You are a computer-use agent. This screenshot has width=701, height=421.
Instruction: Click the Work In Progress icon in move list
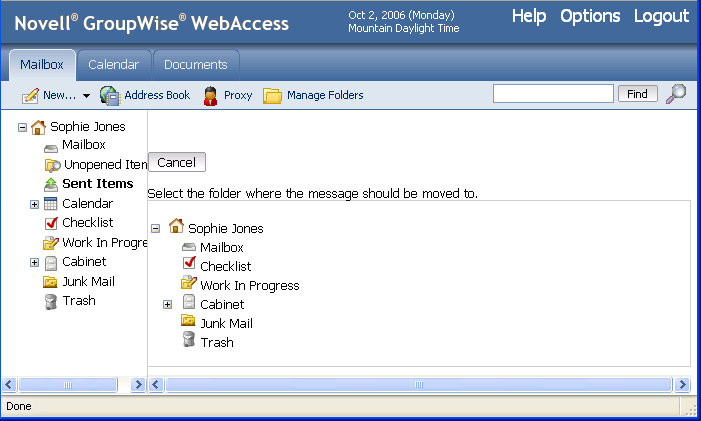(188, 285)
